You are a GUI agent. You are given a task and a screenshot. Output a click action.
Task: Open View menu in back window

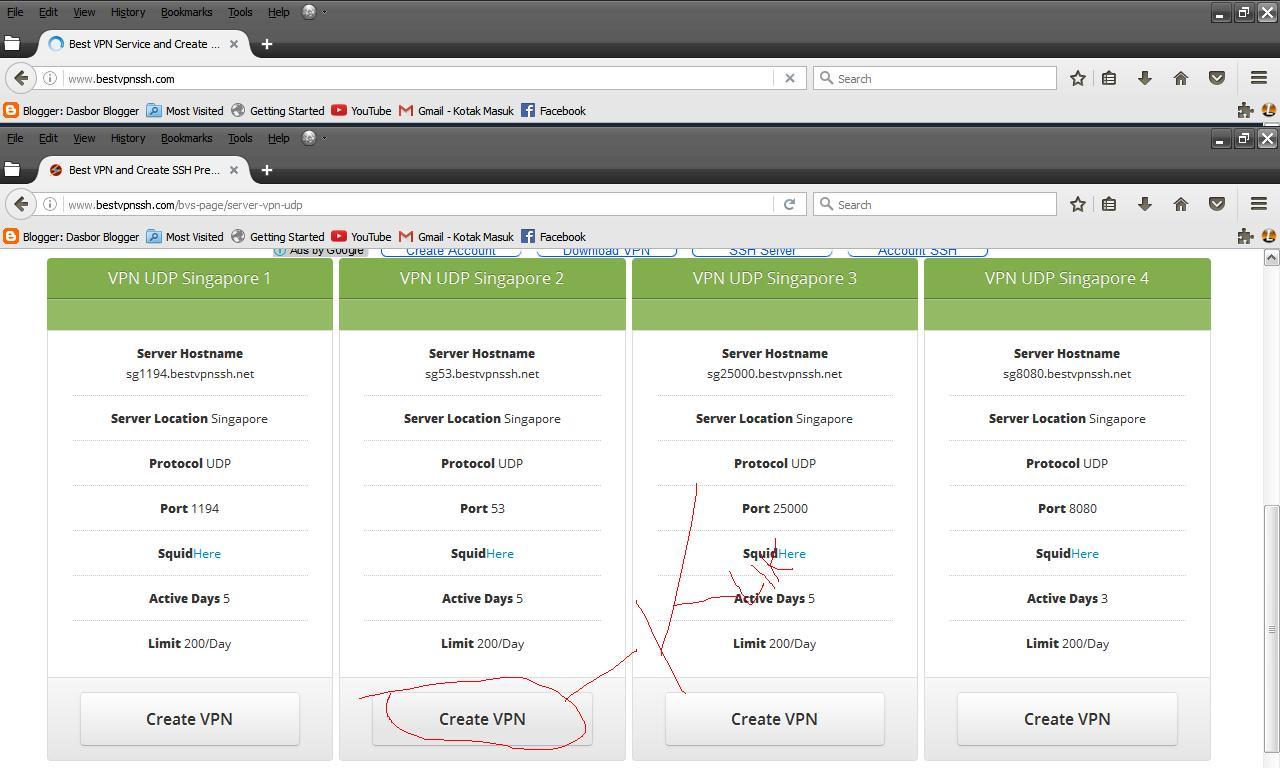84,12
